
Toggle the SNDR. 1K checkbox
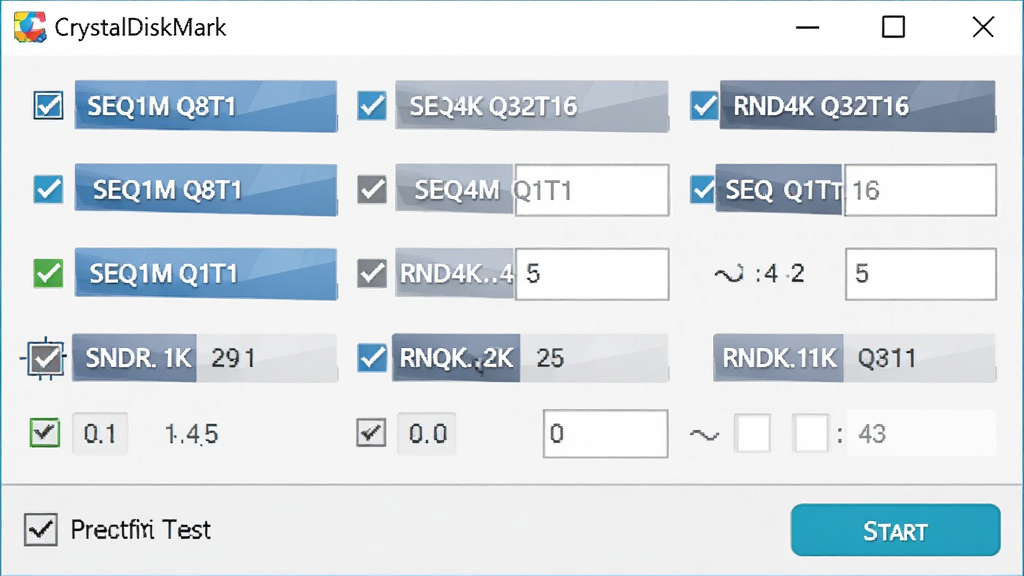(46, 358)
